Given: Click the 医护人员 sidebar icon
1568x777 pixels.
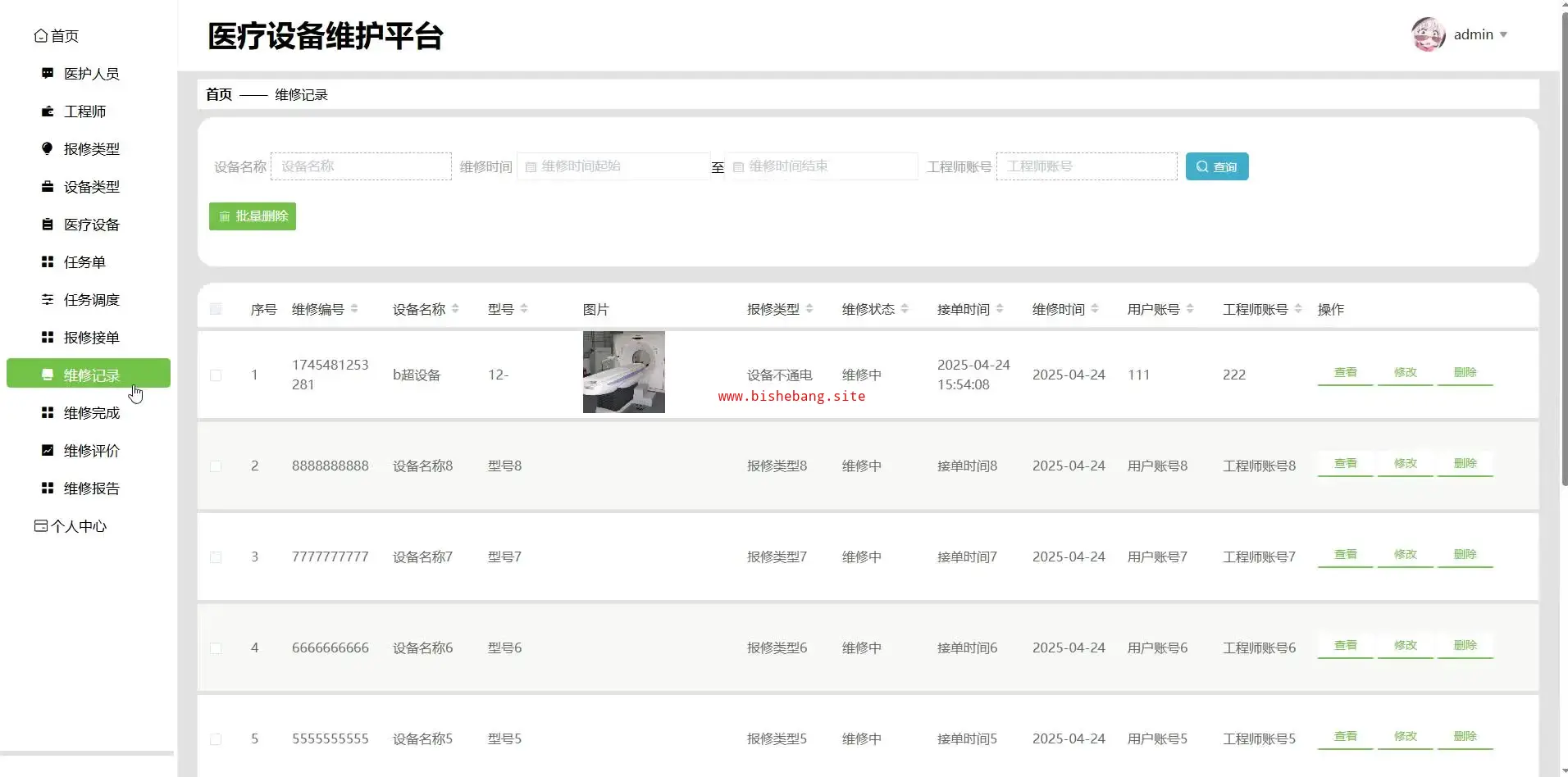Looking at the screenshot, I should coord(48,74).
